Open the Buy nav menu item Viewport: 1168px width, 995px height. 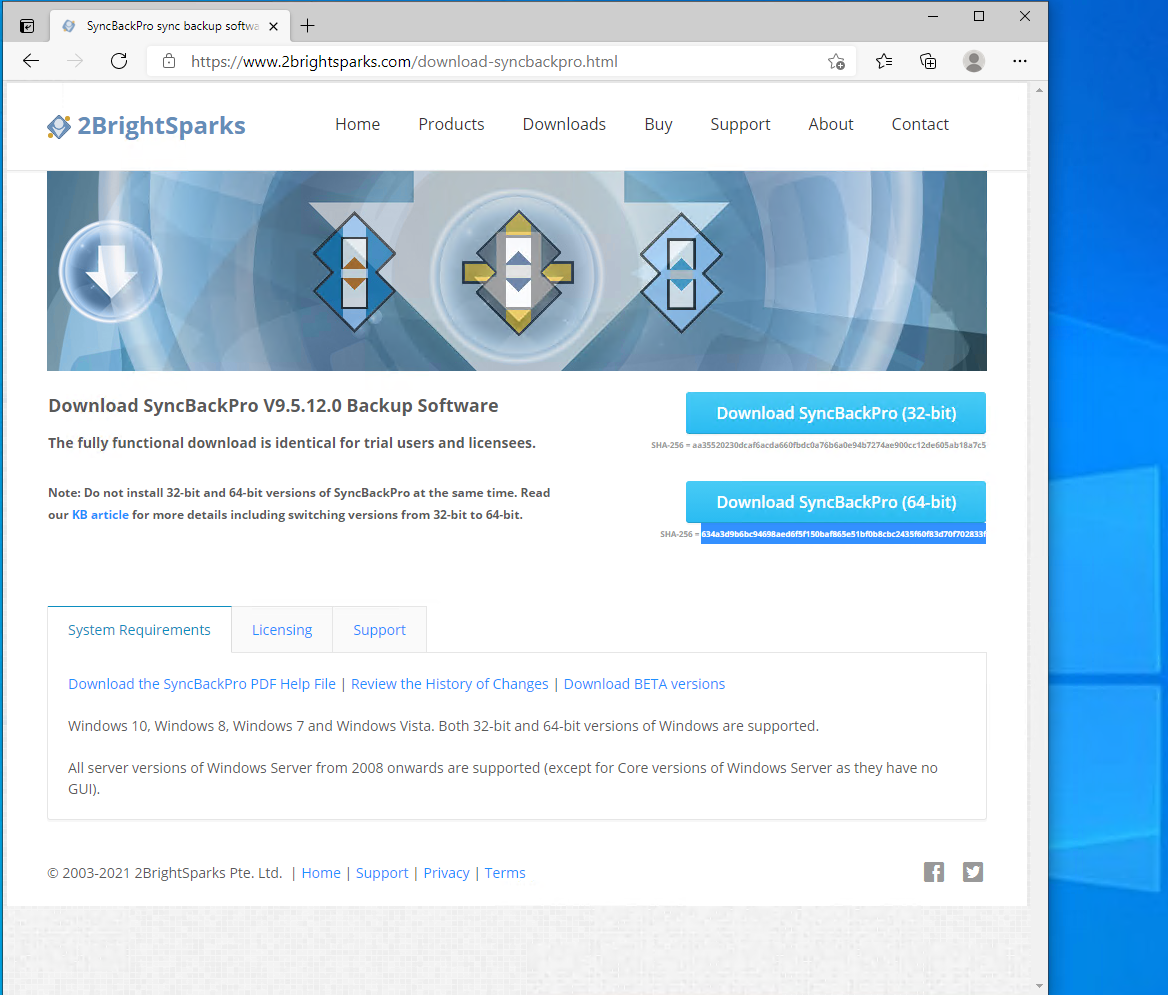tap(658, 124)
